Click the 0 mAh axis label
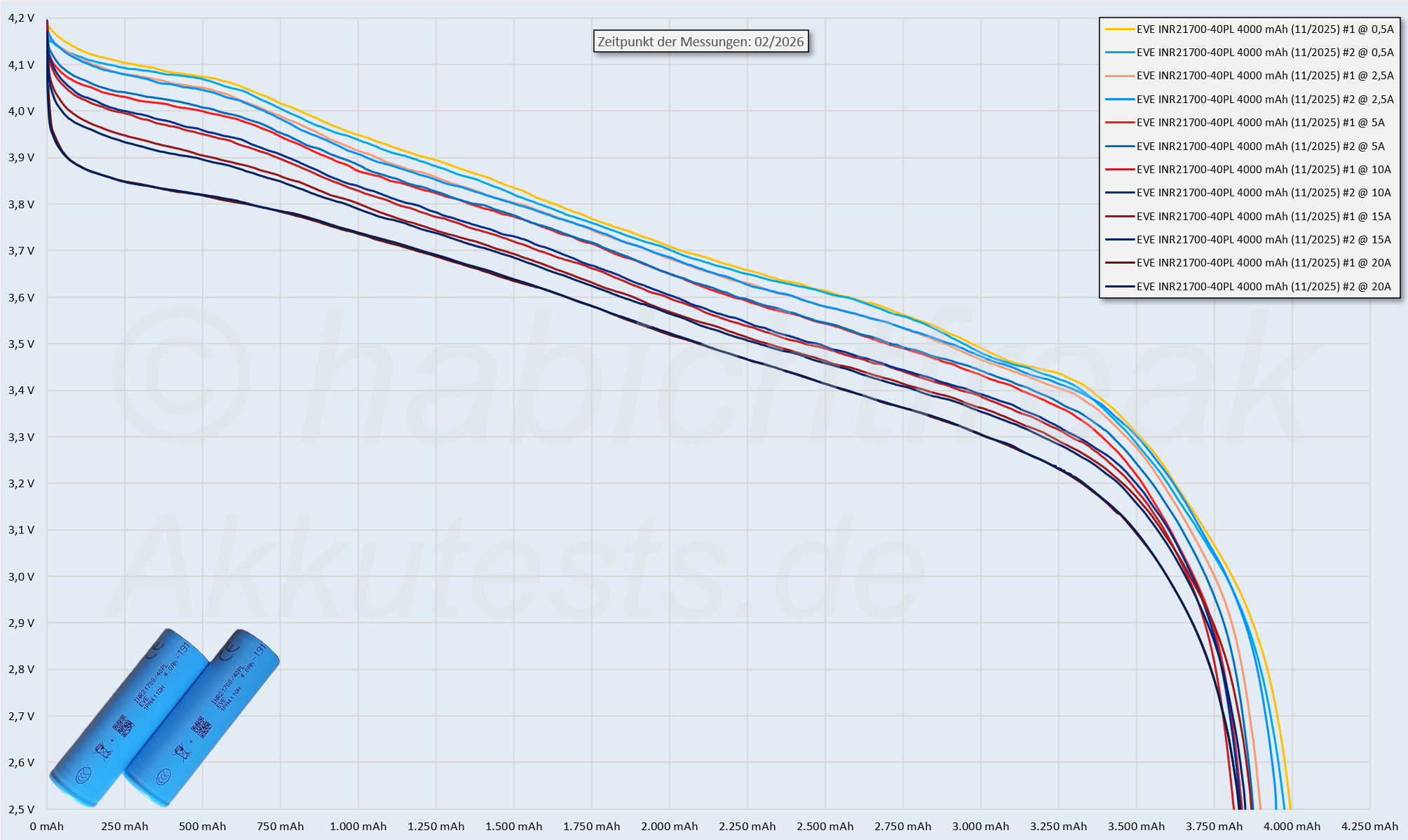 pyautogui.click(x=47, y=827)
